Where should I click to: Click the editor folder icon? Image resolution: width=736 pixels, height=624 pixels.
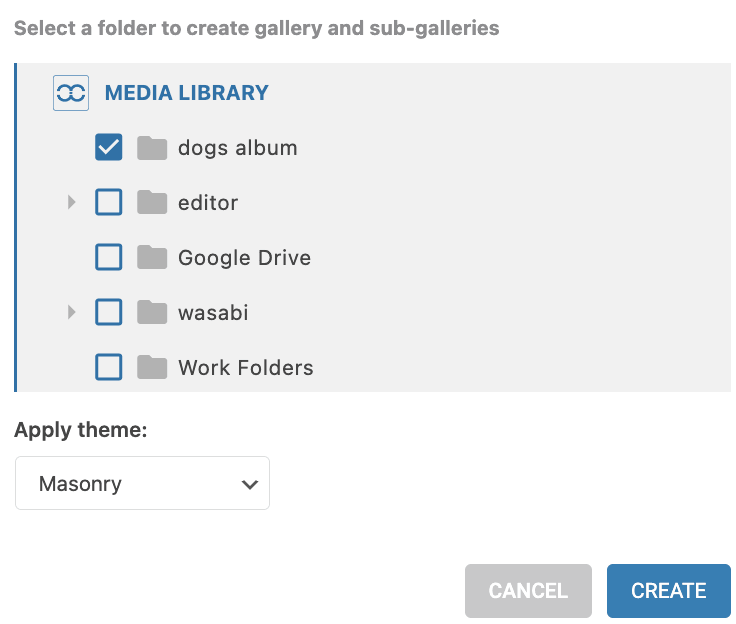coord(152,203)
